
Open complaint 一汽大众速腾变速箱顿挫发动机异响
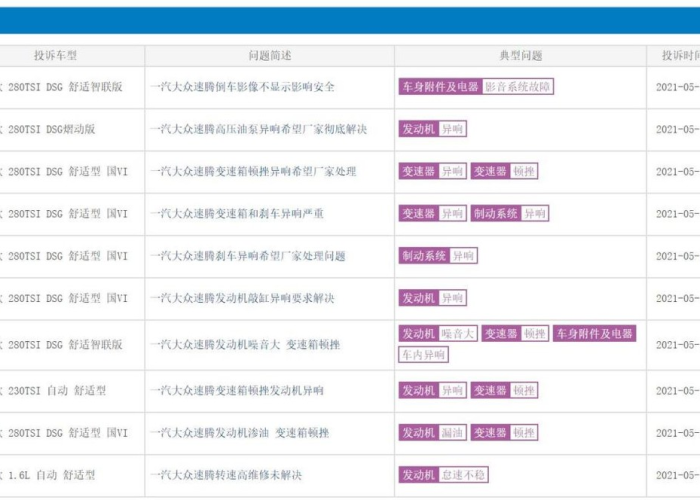237,391
